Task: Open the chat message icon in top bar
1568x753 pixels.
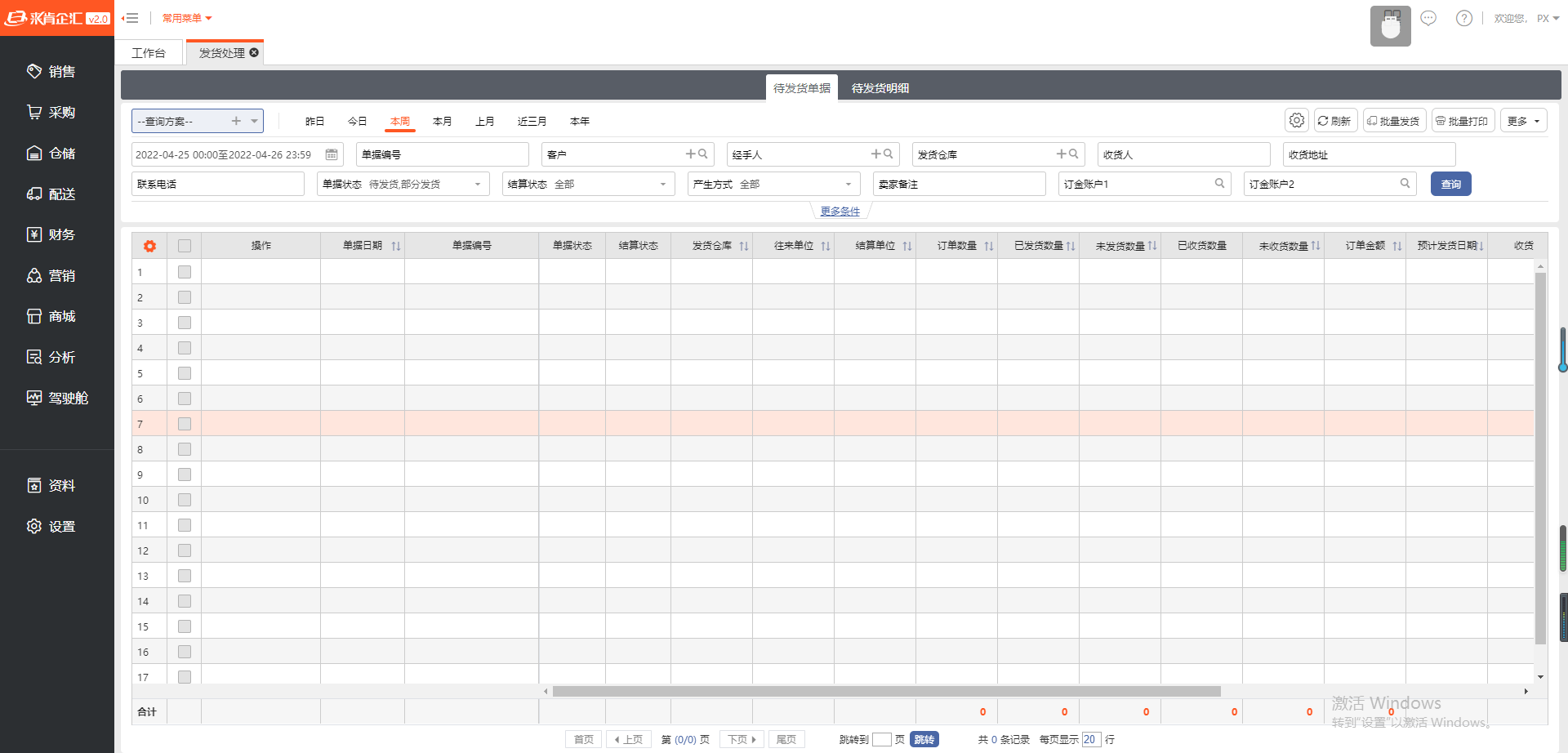Action: point(1428,18)
